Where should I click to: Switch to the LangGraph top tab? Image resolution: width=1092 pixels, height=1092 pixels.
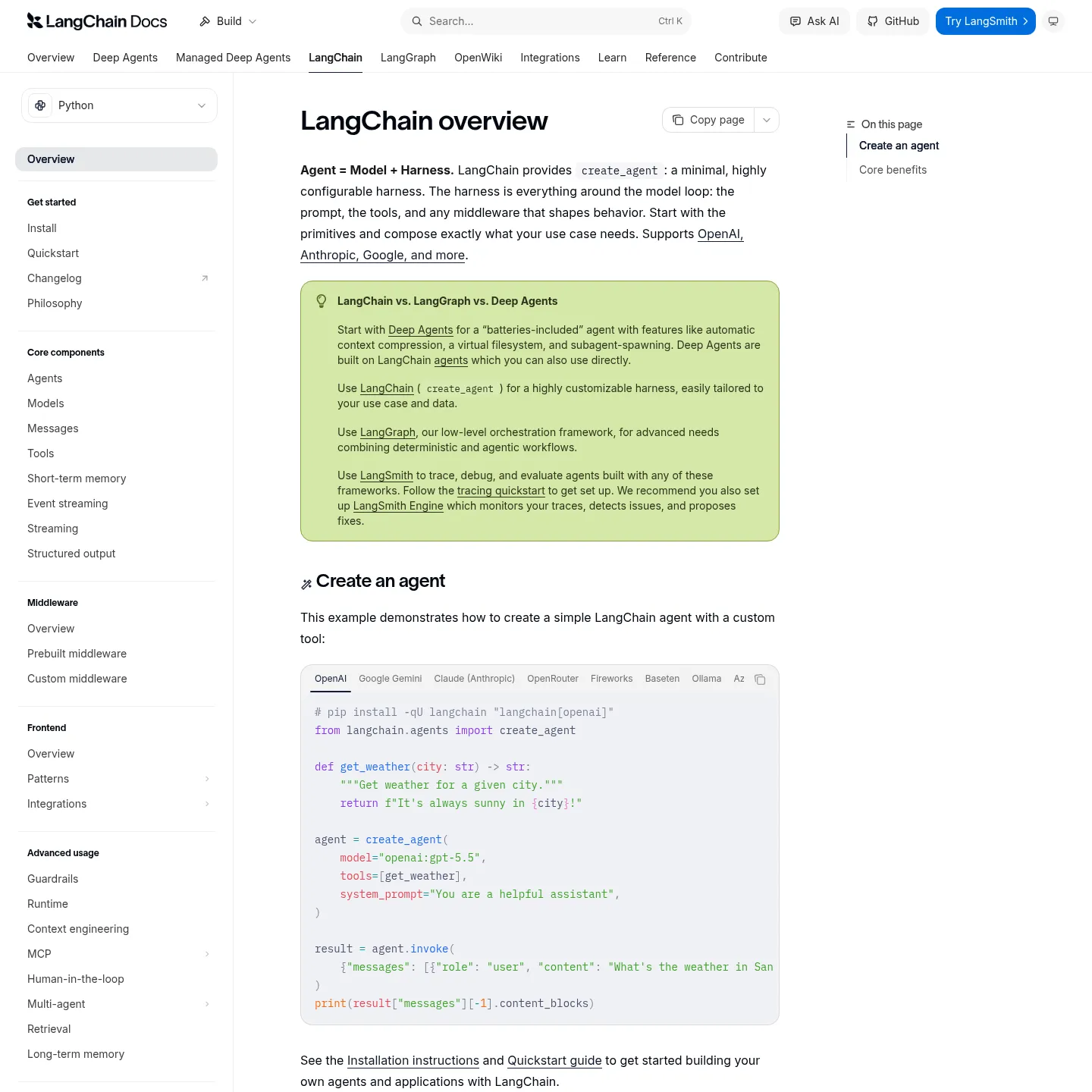click(x=408, y=58)
